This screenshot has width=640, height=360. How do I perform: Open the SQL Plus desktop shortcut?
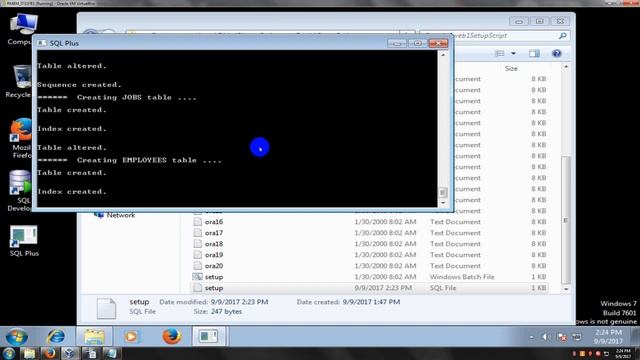click(24, 241)
